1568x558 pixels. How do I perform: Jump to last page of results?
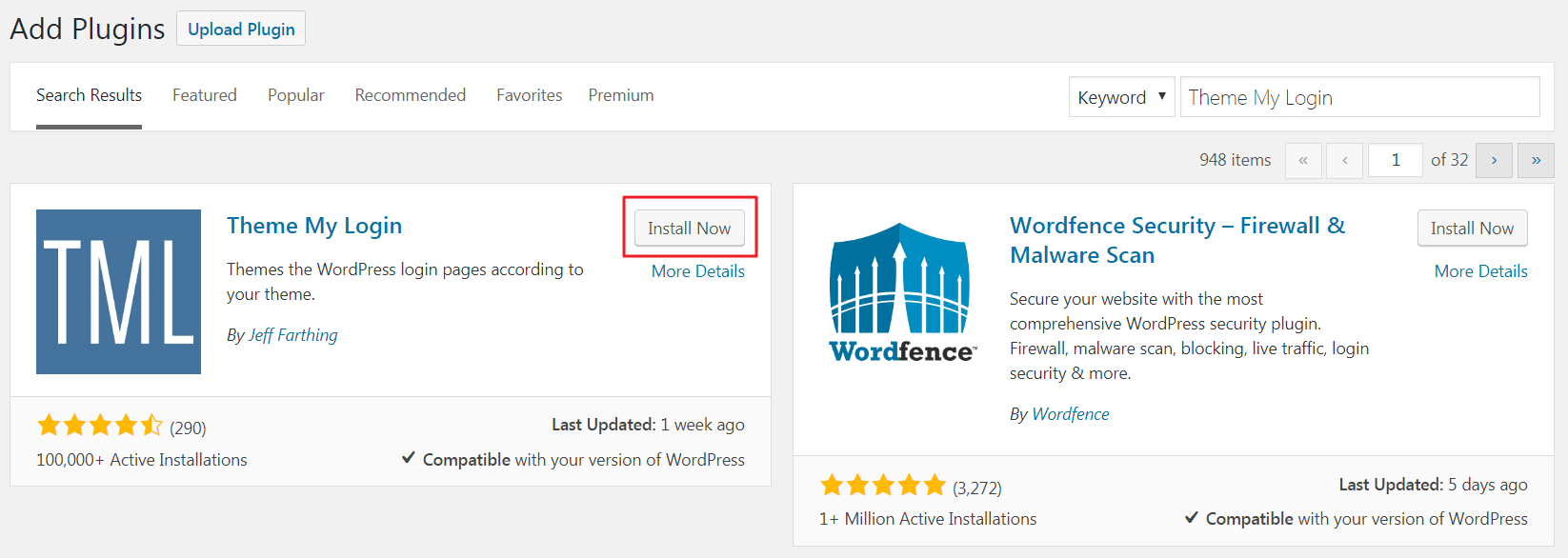[1536, 160]
